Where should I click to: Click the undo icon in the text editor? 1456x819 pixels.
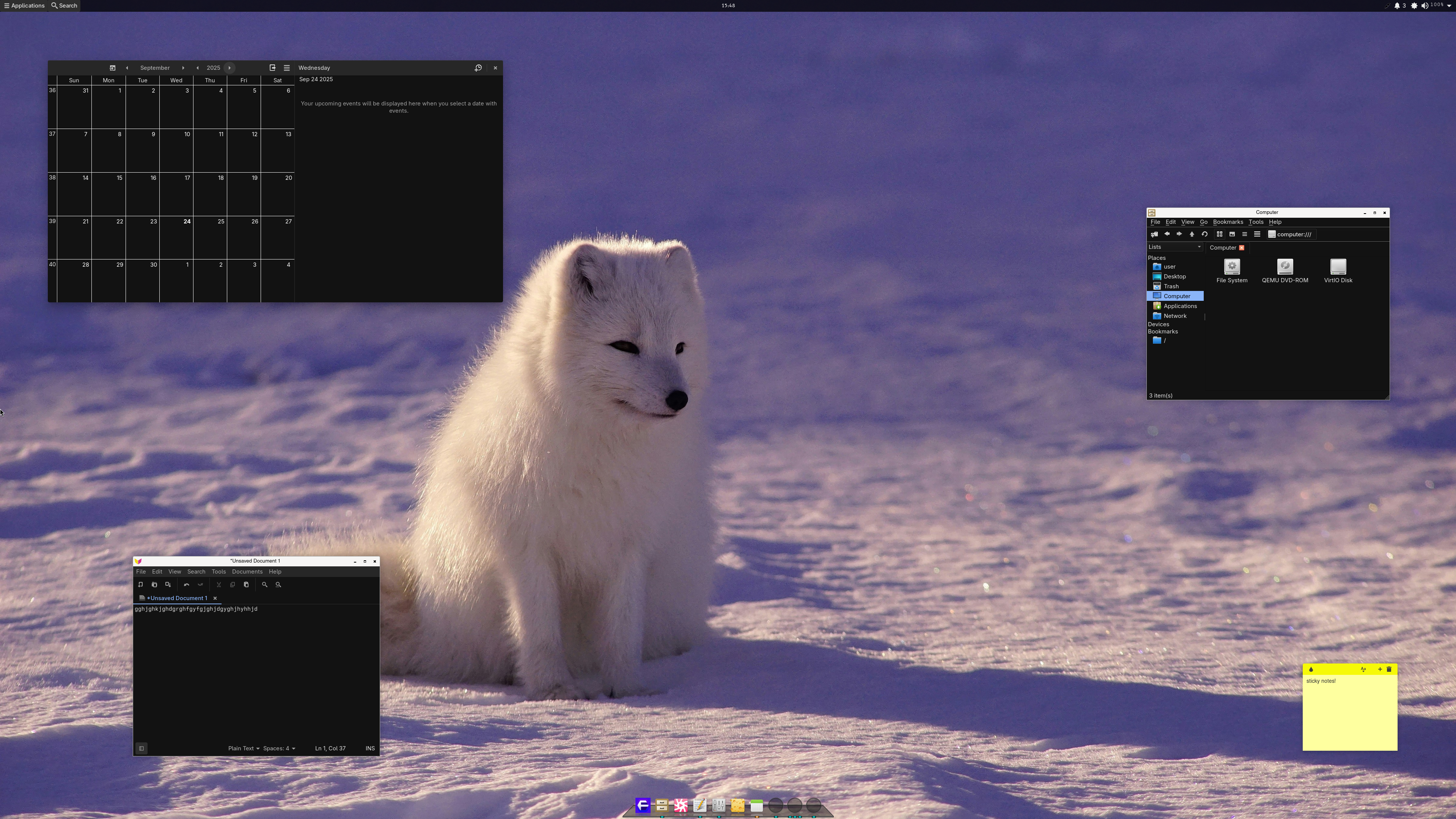tap(187, 585)
